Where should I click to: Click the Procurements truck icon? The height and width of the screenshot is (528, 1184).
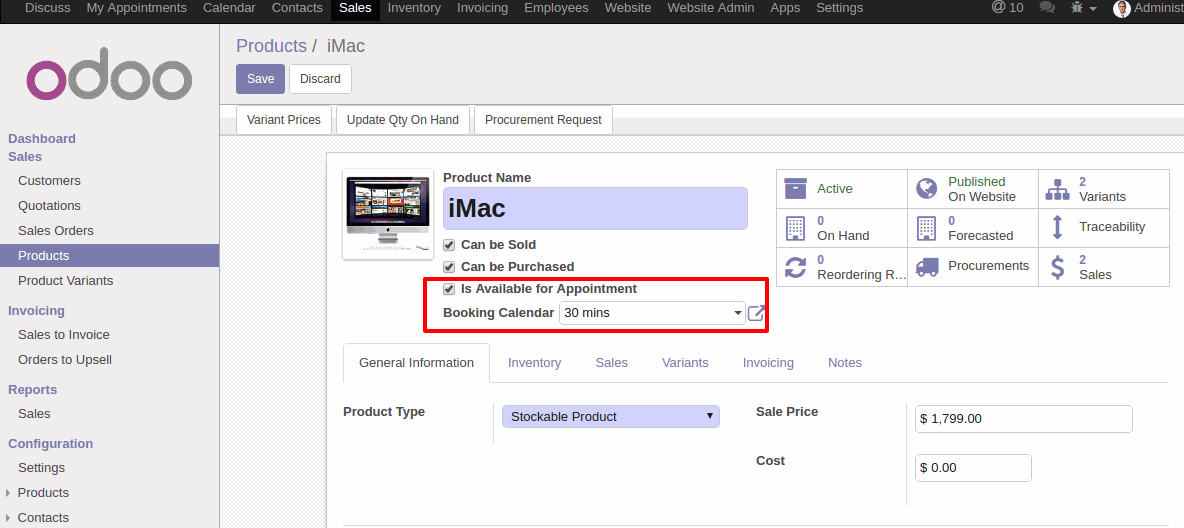coord(927,267)
